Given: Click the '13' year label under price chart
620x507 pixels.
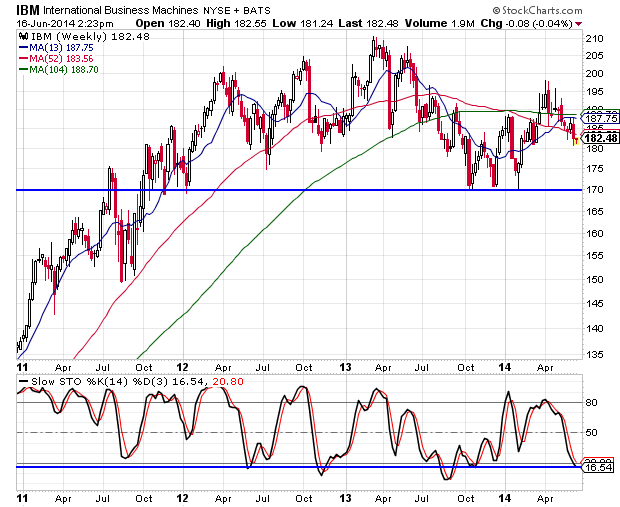Looking at the screenshot, I should click(345, 367).
